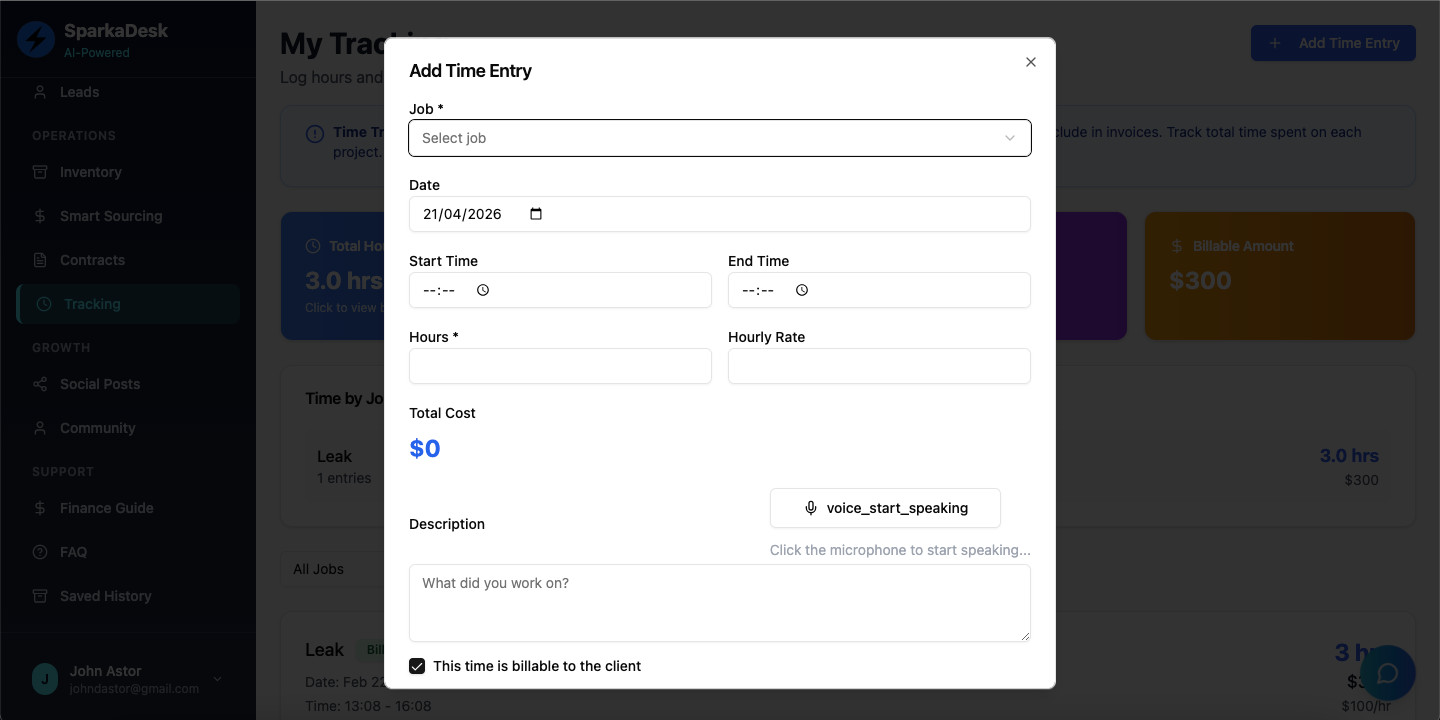The image size is (1440, 720).
Task: Click the Total Hours card
Action: (333, 276)
